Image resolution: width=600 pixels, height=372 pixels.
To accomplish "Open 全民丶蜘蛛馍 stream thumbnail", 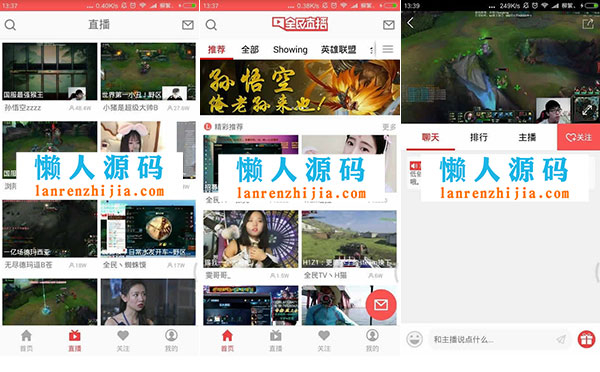I will pos(148,228).
